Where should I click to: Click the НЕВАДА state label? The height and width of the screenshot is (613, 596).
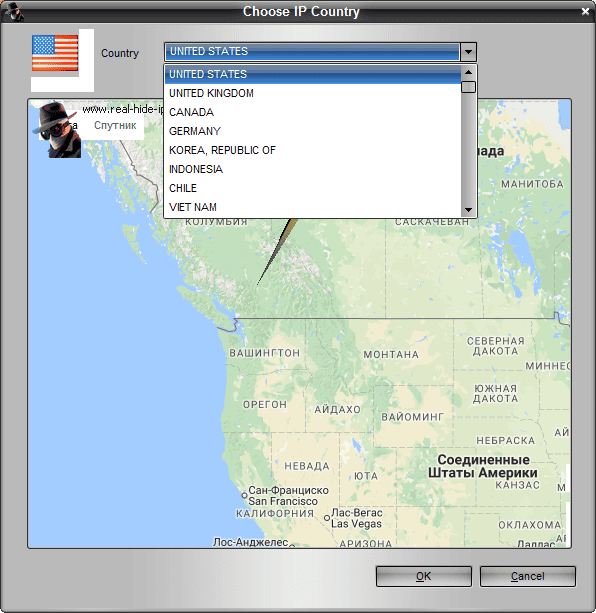point(307,466)
